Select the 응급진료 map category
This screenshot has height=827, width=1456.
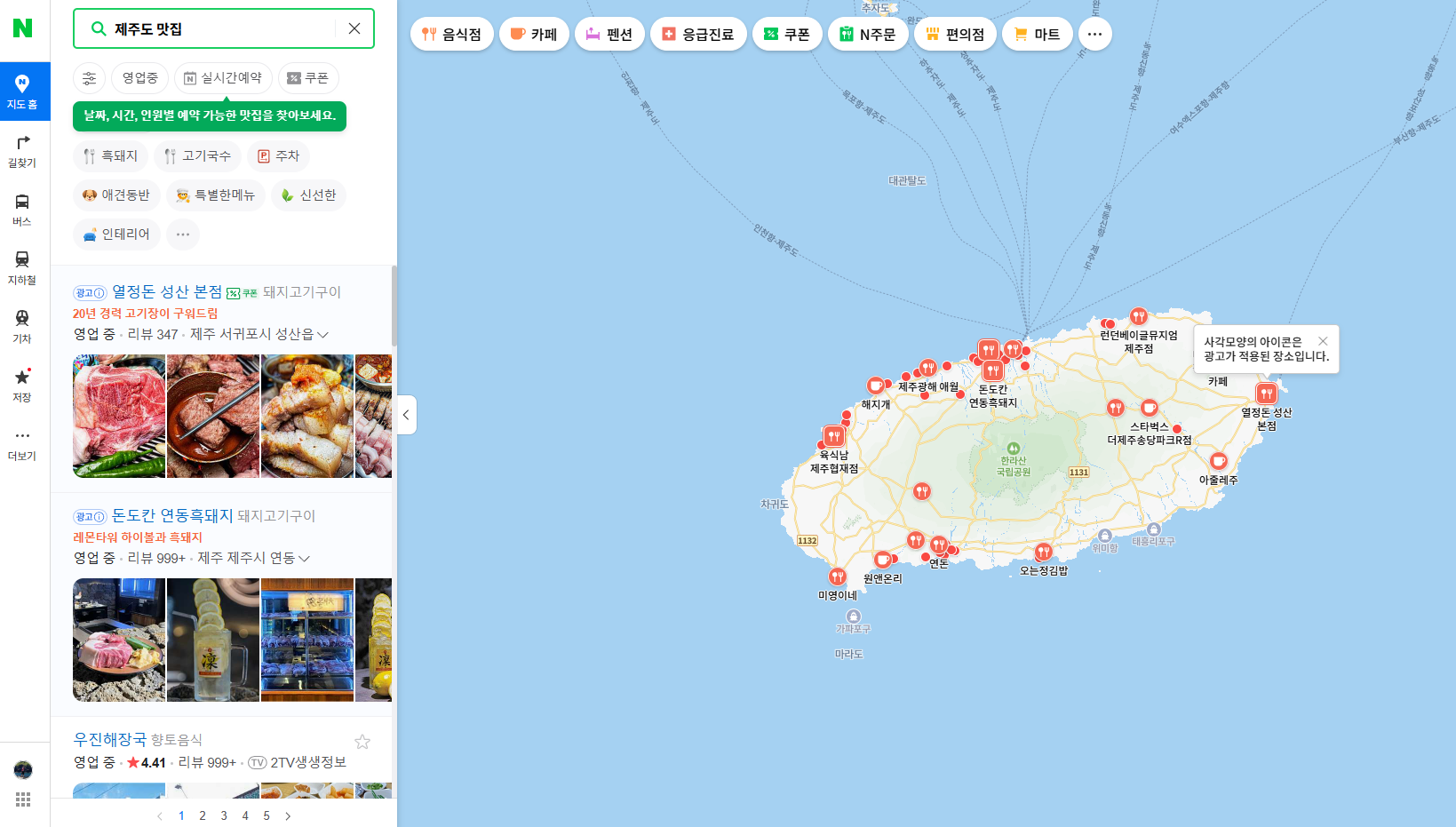tap(698, 35)
